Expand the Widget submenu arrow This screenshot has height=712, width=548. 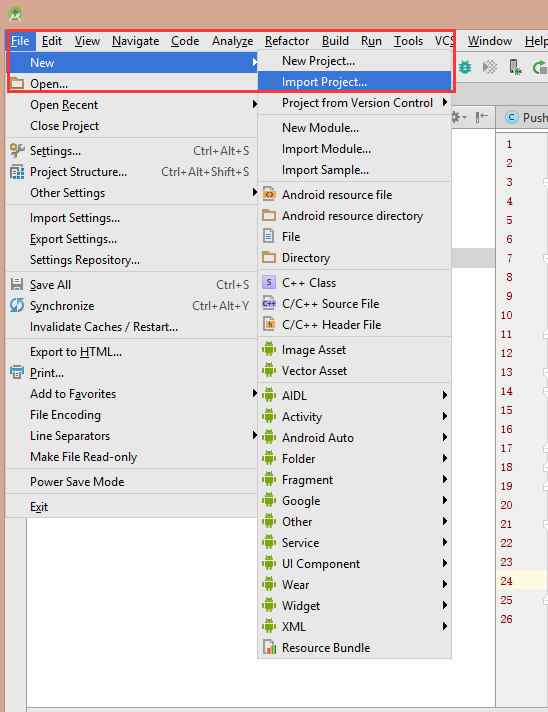pyautogui.click(x=445, y=605)
